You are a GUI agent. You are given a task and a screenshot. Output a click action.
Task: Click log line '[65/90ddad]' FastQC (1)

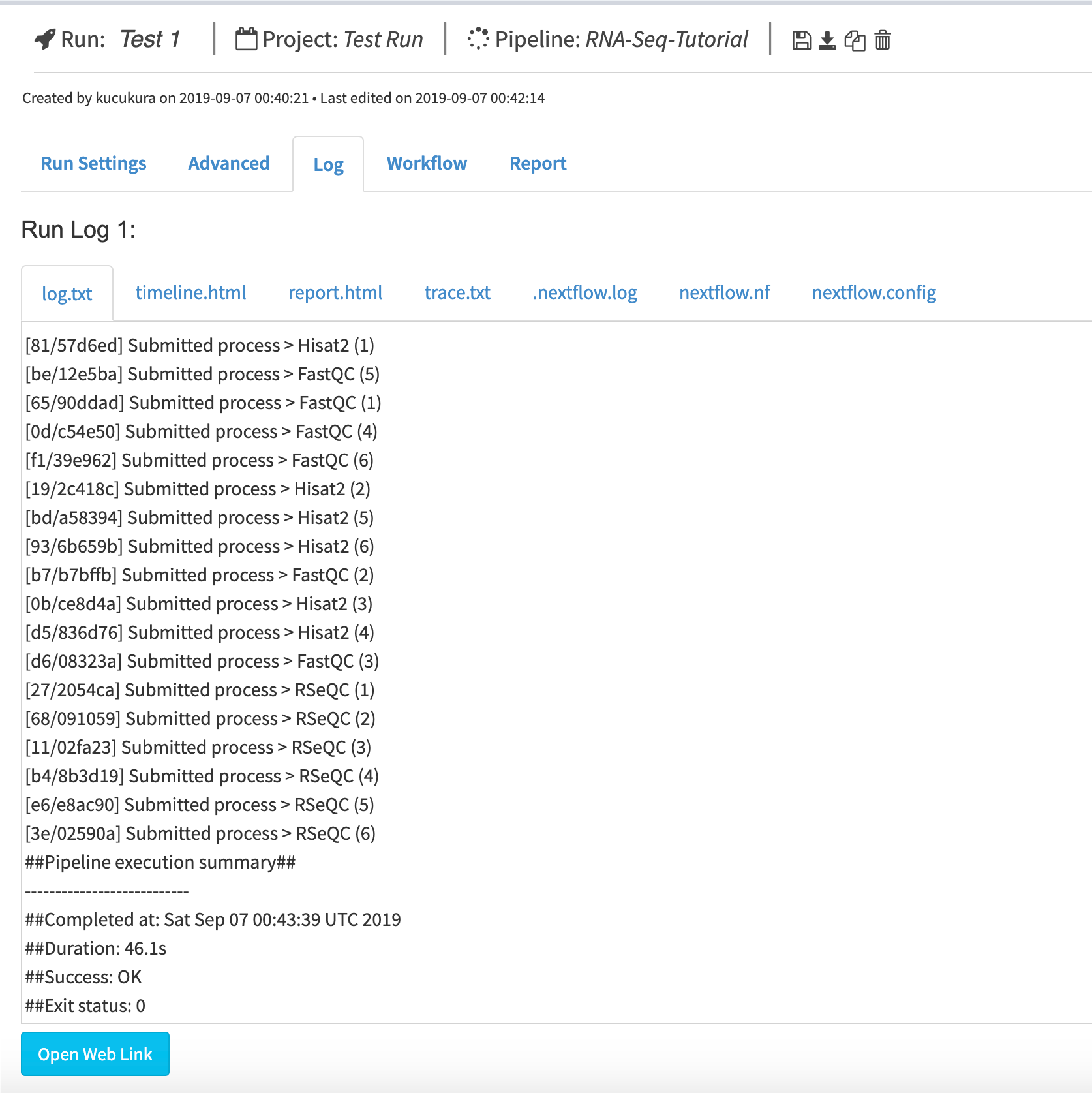click(203, 403)
